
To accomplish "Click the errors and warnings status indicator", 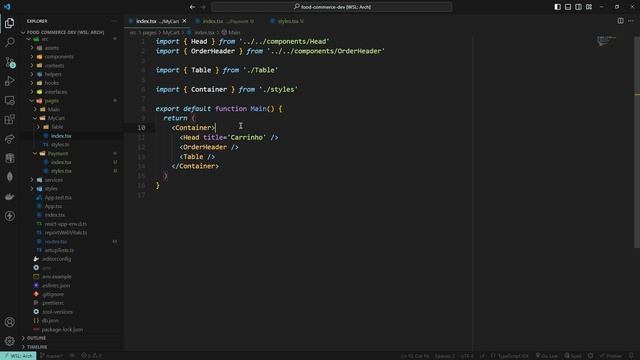I will [91, 356].
